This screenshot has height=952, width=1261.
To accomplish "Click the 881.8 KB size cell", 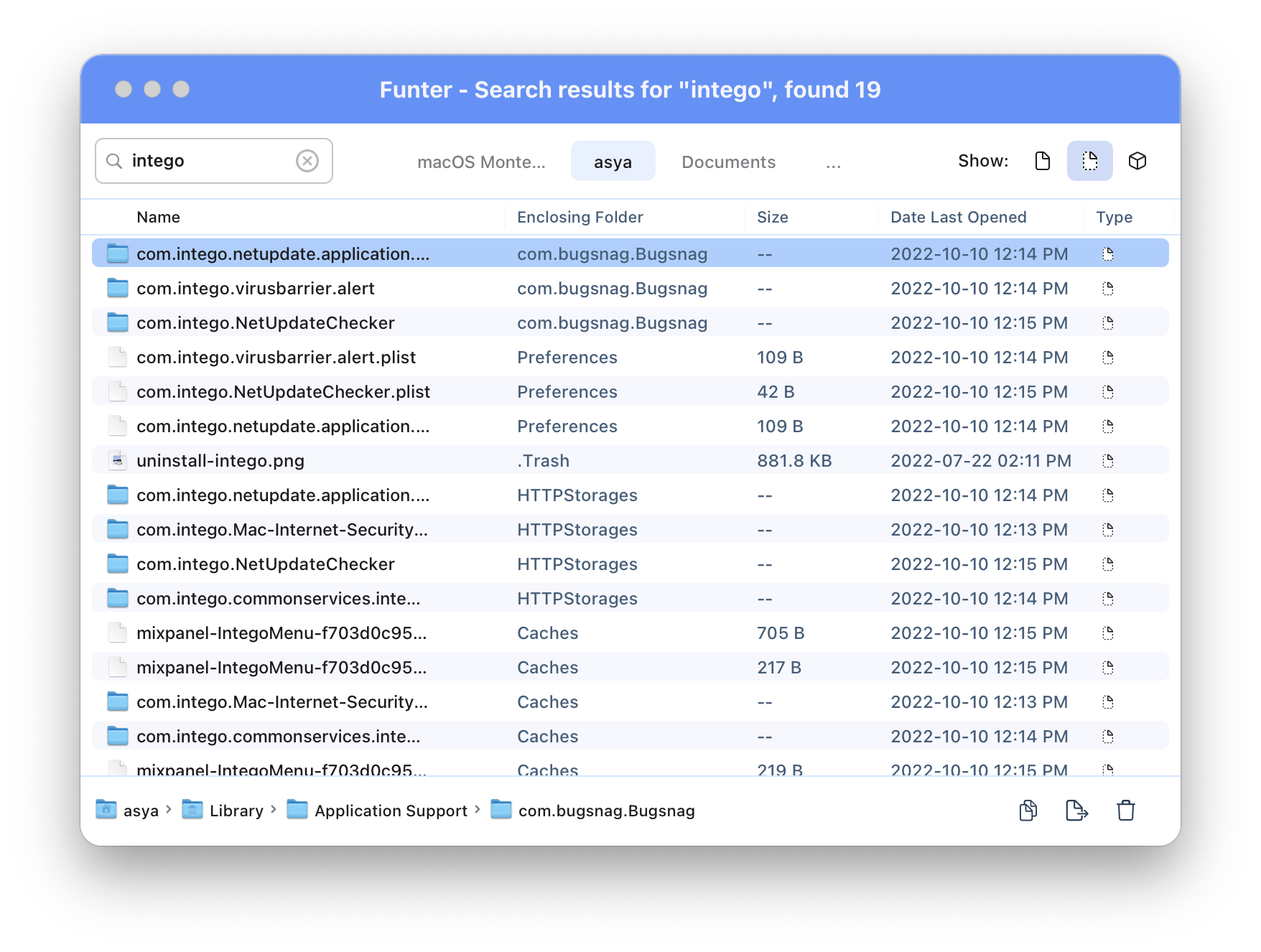I will click(x=794, y=460).
